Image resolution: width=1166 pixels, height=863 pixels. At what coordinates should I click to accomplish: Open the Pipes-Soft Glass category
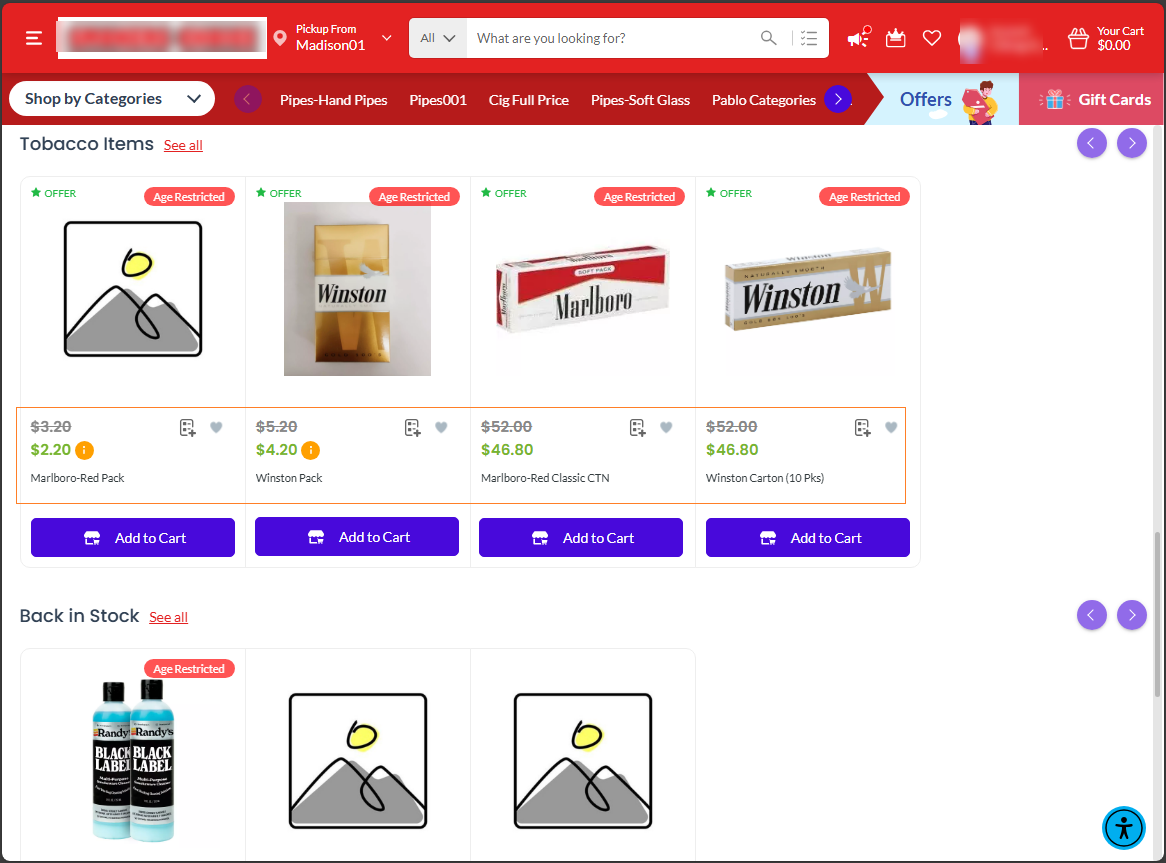tap(640, 100)
